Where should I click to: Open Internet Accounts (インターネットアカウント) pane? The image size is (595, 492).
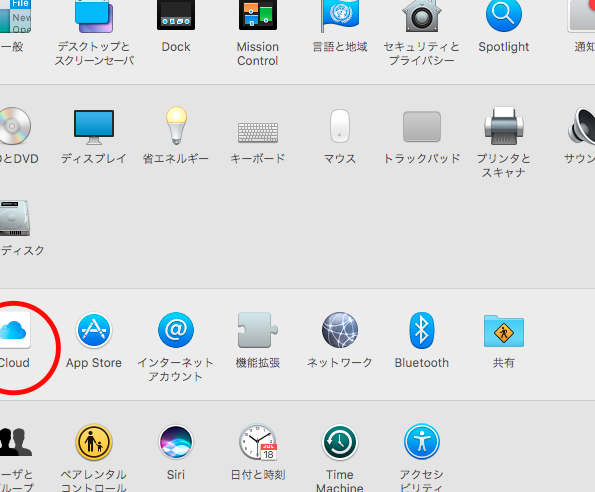pos(176,330)
